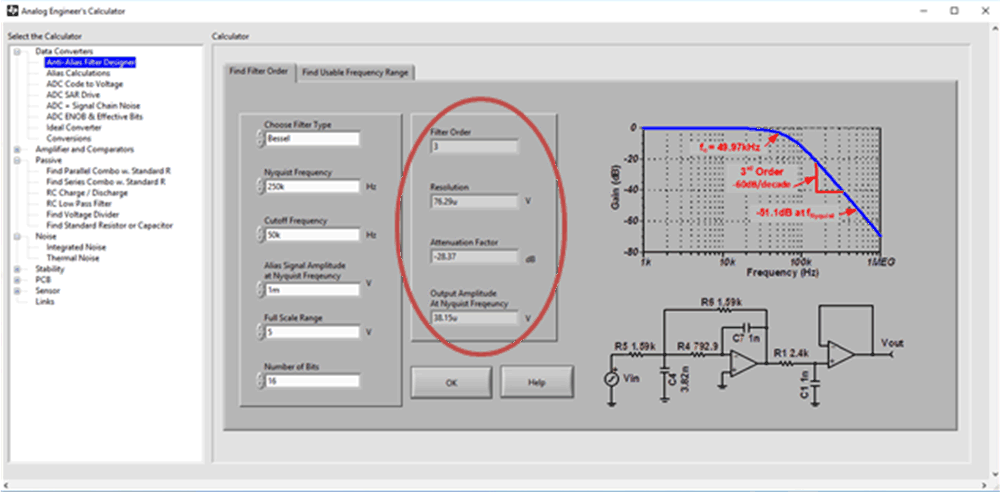1001x492 pixels.
Task: Click the Number of Bits stepper arrows
Action: coord(260,381)
